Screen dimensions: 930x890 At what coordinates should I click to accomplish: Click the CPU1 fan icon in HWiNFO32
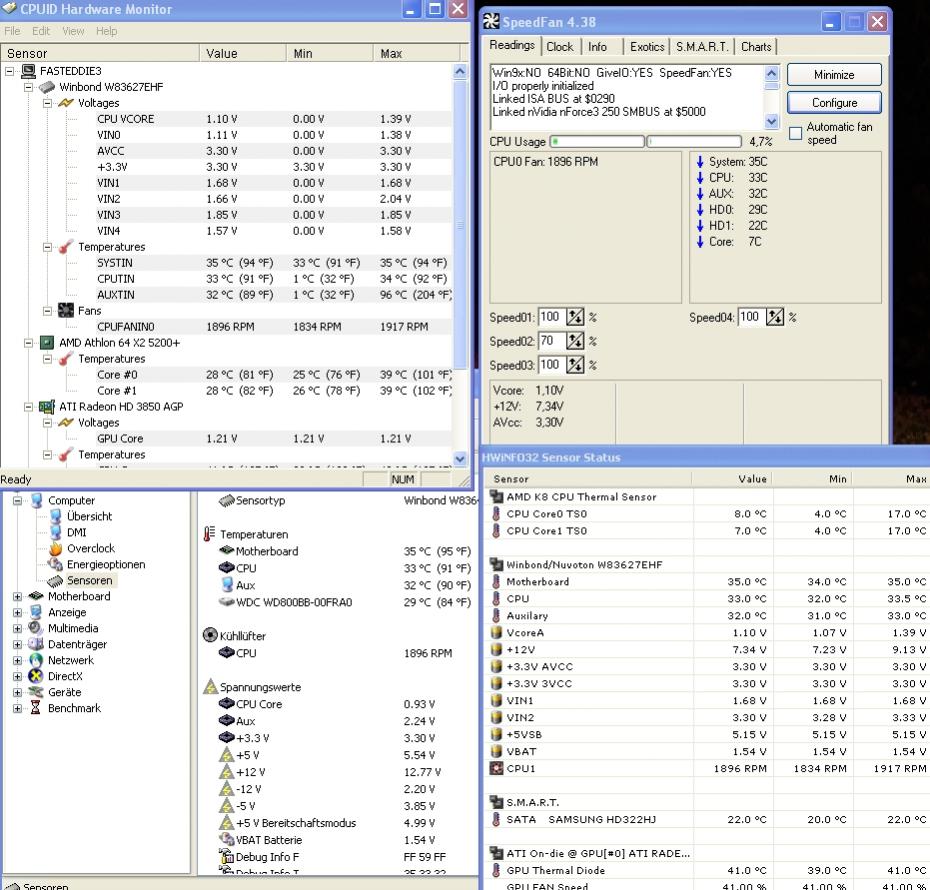tap(496, 768)
